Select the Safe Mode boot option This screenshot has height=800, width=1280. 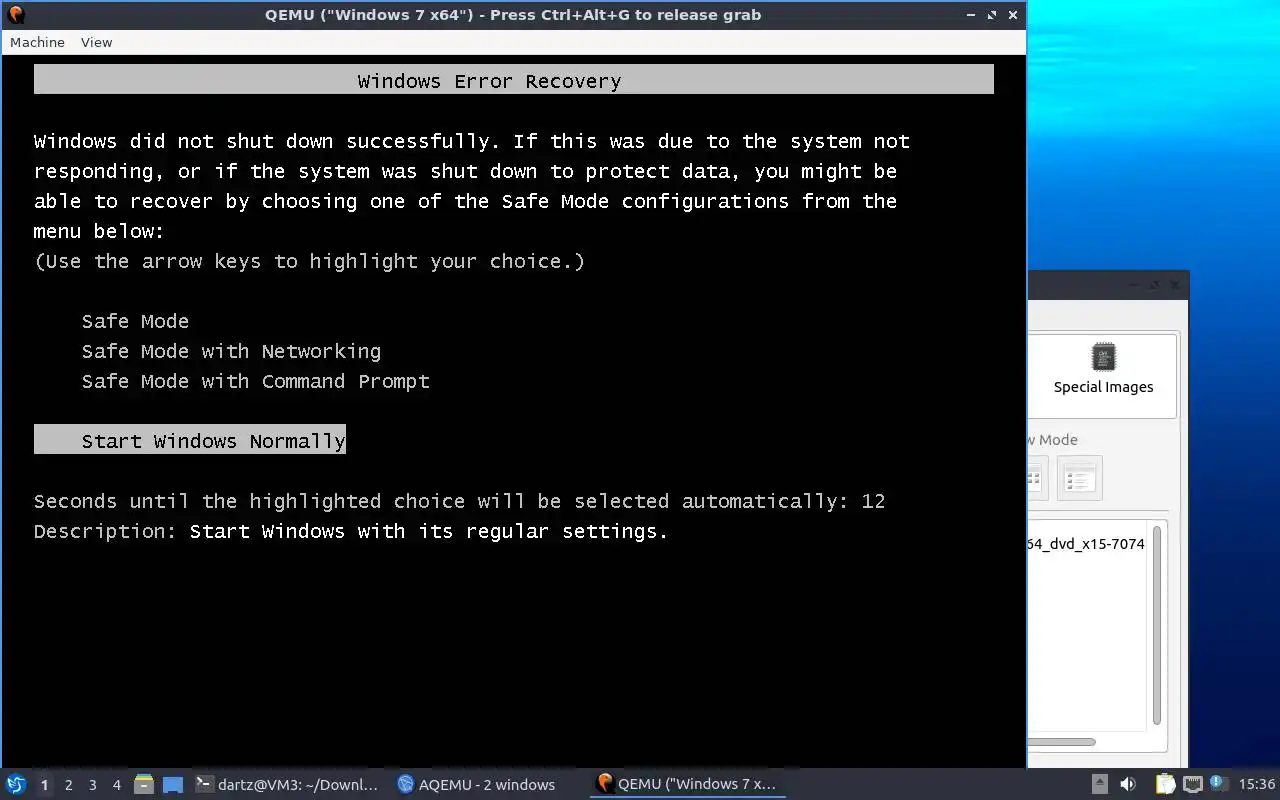click(x=135, y=321)
